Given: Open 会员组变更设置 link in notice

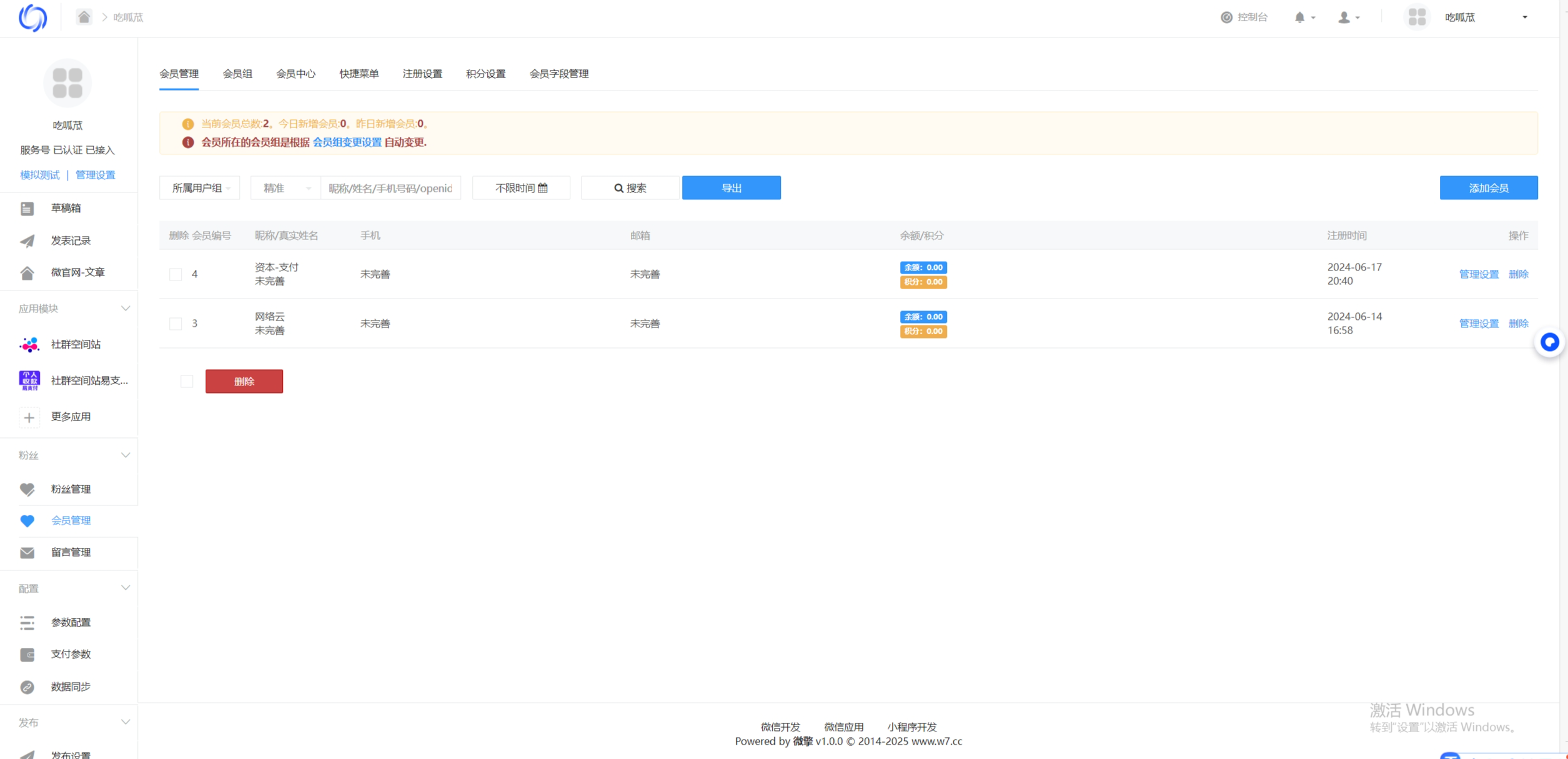Looking at the screenshot, I should (x=347, y=142).
